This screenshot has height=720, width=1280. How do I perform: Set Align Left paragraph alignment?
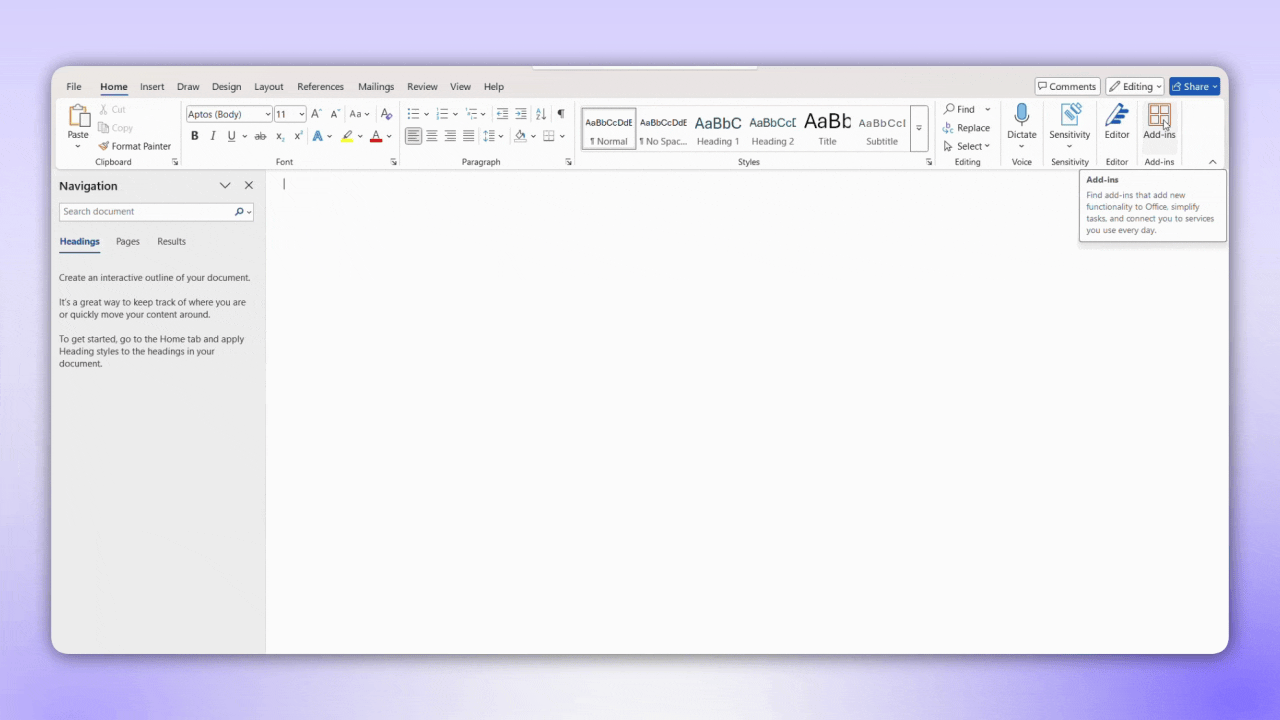[413, 136]
